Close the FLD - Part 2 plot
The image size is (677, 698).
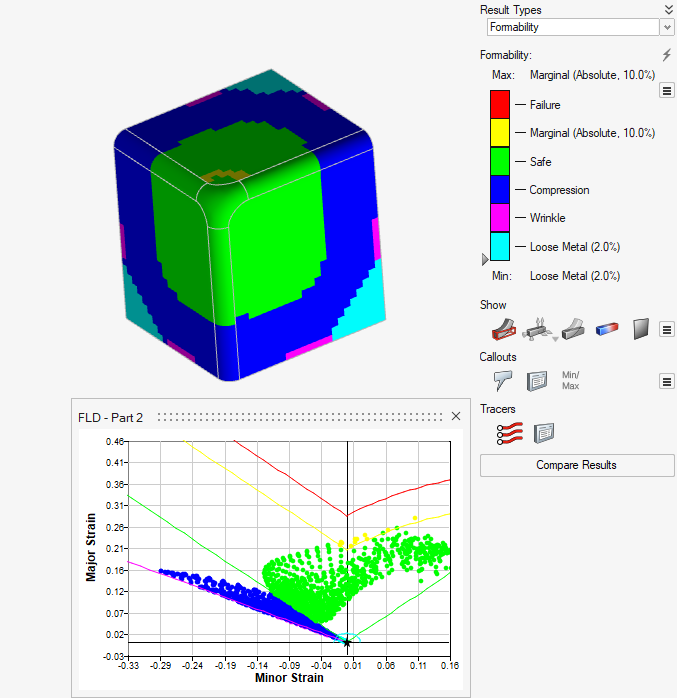tap(456, 416)
